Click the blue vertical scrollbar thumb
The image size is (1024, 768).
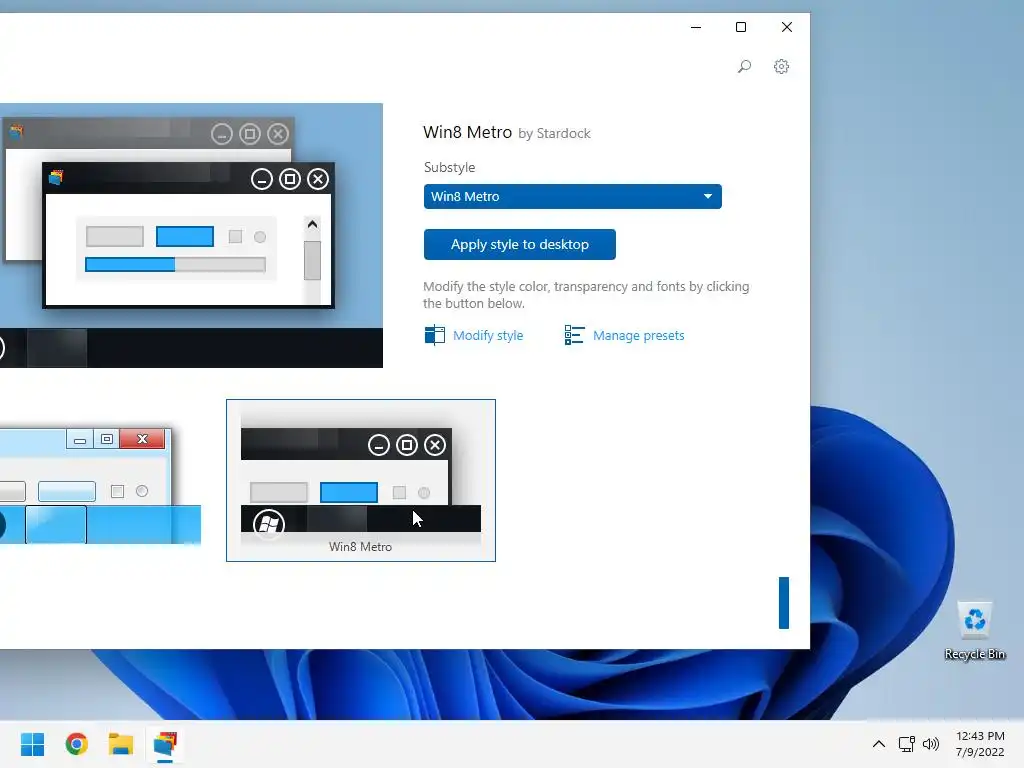click(x=784, y=603)
